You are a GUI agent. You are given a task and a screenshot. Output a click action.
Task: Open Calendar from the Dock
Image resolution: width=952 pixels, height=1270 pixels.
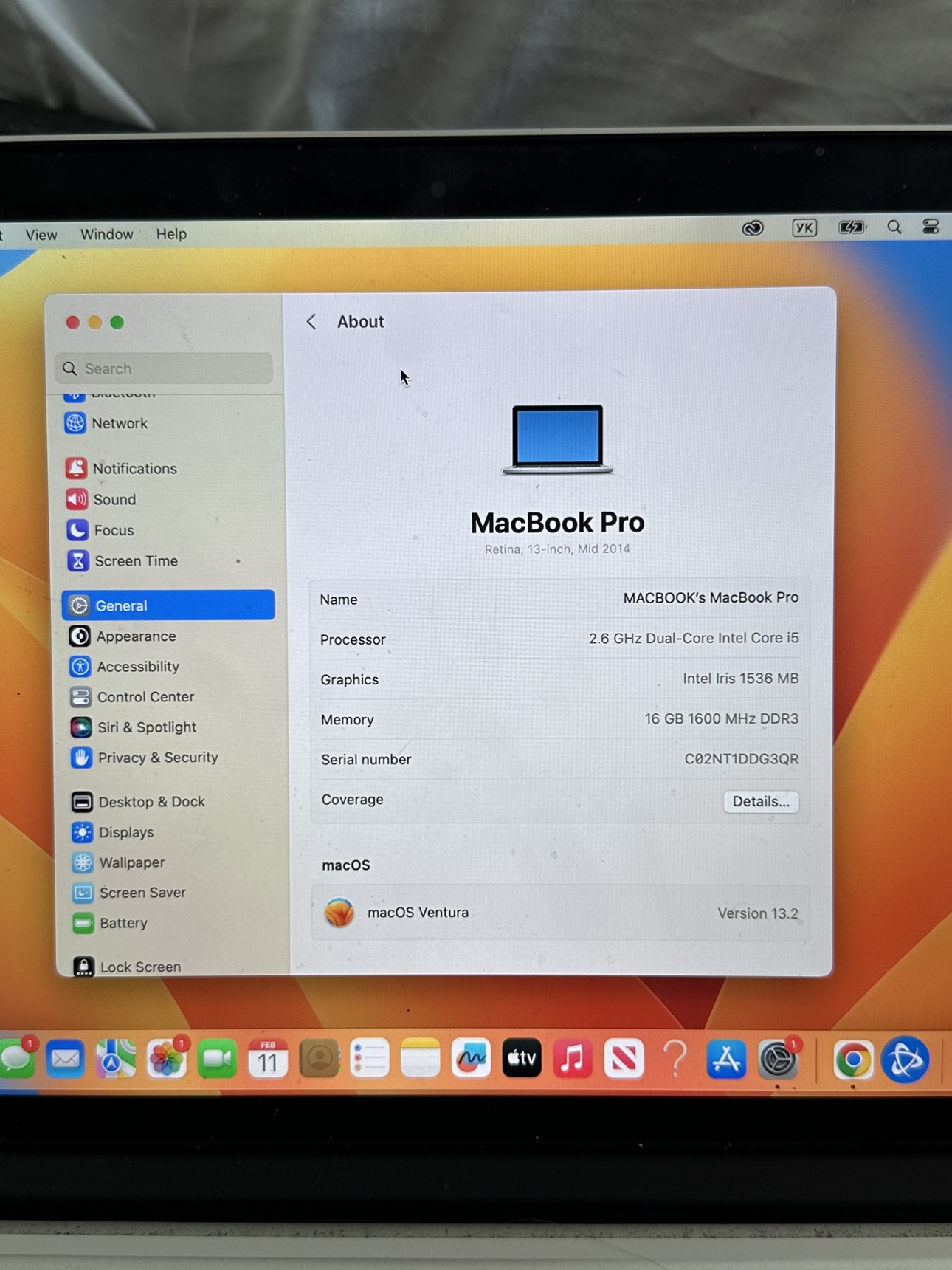268,1060
